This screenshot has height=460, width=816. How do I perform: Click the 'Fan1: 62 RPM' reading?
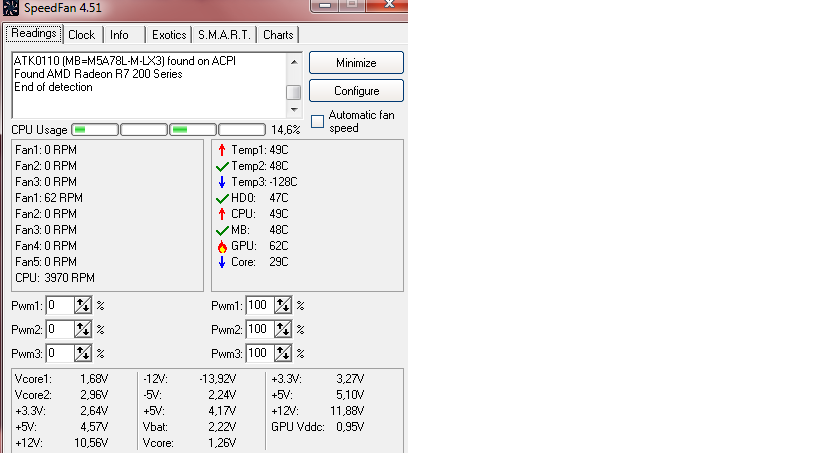pyautogui.click(x=49, y=198)
